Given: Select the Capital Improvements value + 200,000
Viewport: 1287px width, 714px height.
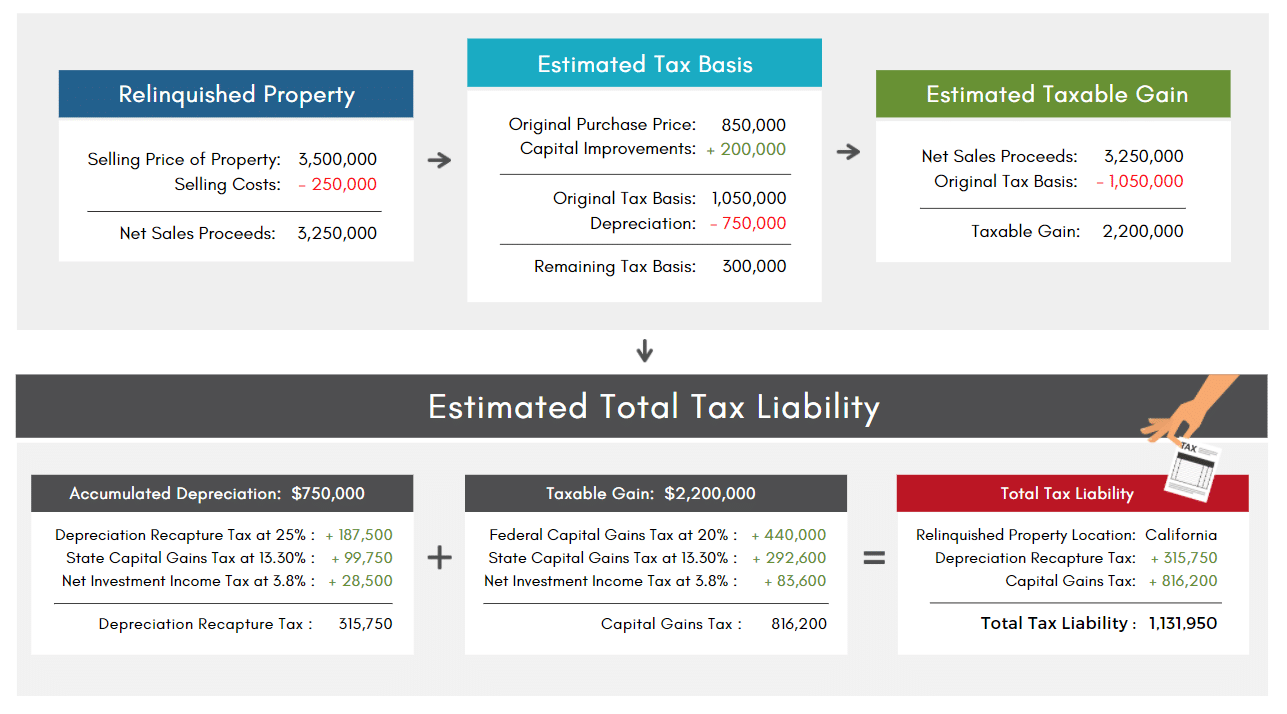Looking at the screenshot, I should [x=746, y=149].
